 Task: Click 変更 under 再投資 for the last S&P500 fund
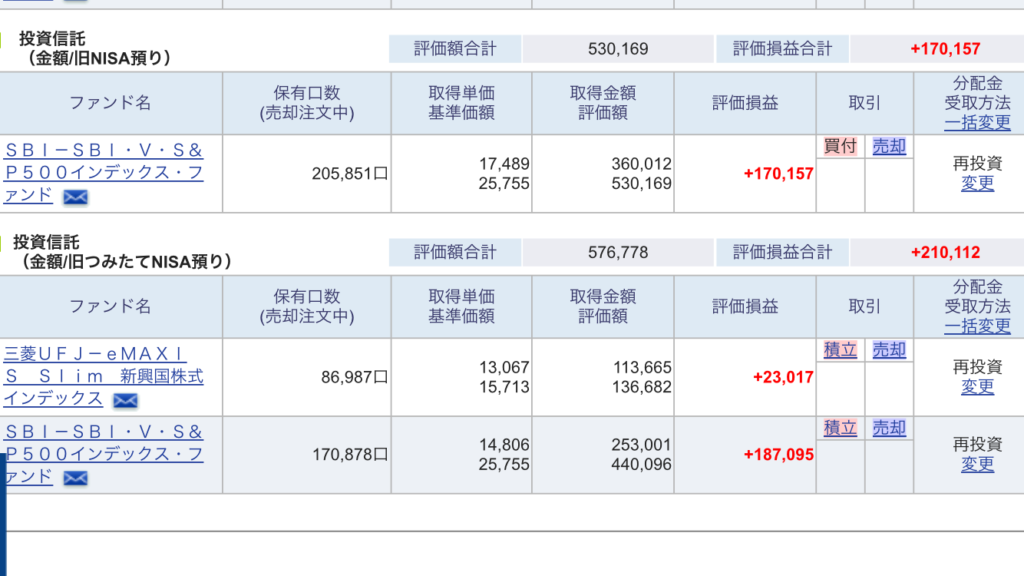coord(977,464)
